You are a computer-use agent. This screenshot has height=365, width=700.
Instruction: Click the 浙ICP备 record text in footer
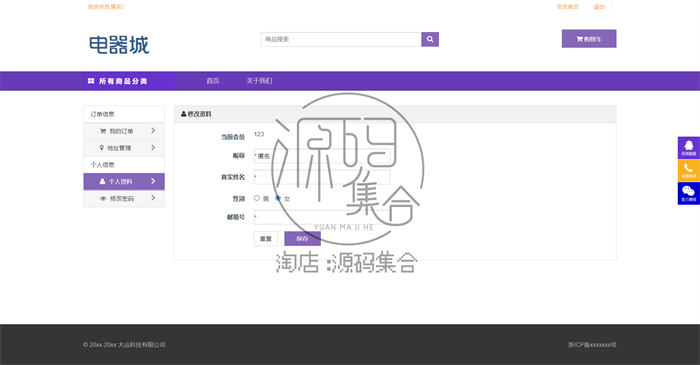(592, 344)
